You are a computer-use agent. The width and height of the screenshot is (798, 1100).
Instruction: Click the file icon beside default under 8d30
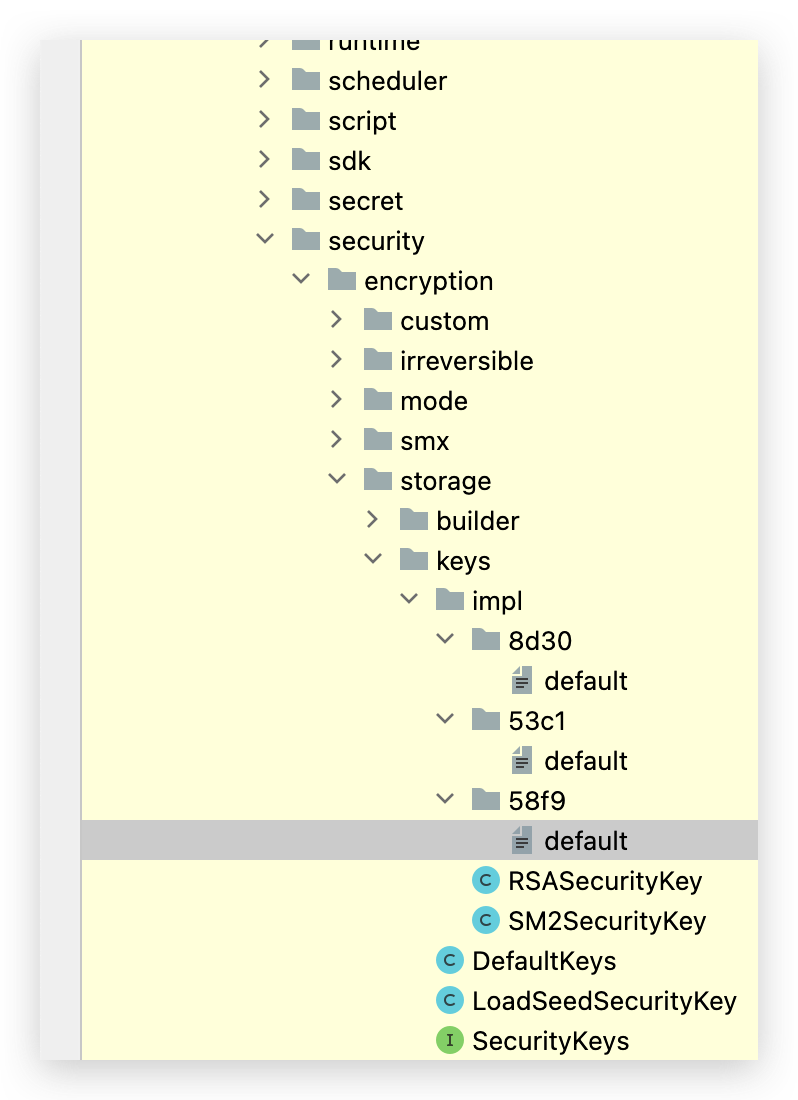click(x=521, y=680)
